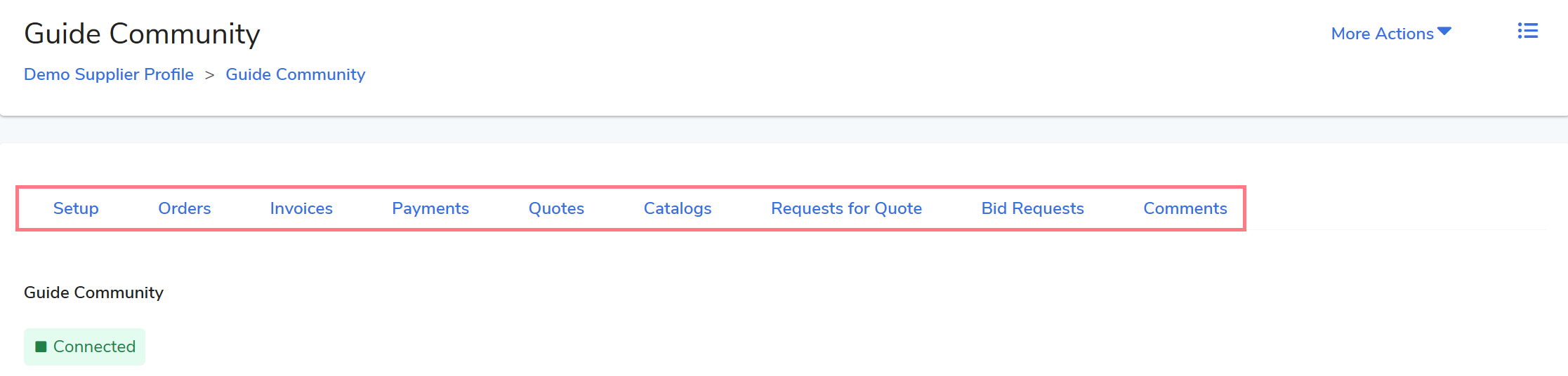Click the Guide Community label above Connected
Screen dimensions: 1568x376
pyautogui.click(x=93, y=293)
